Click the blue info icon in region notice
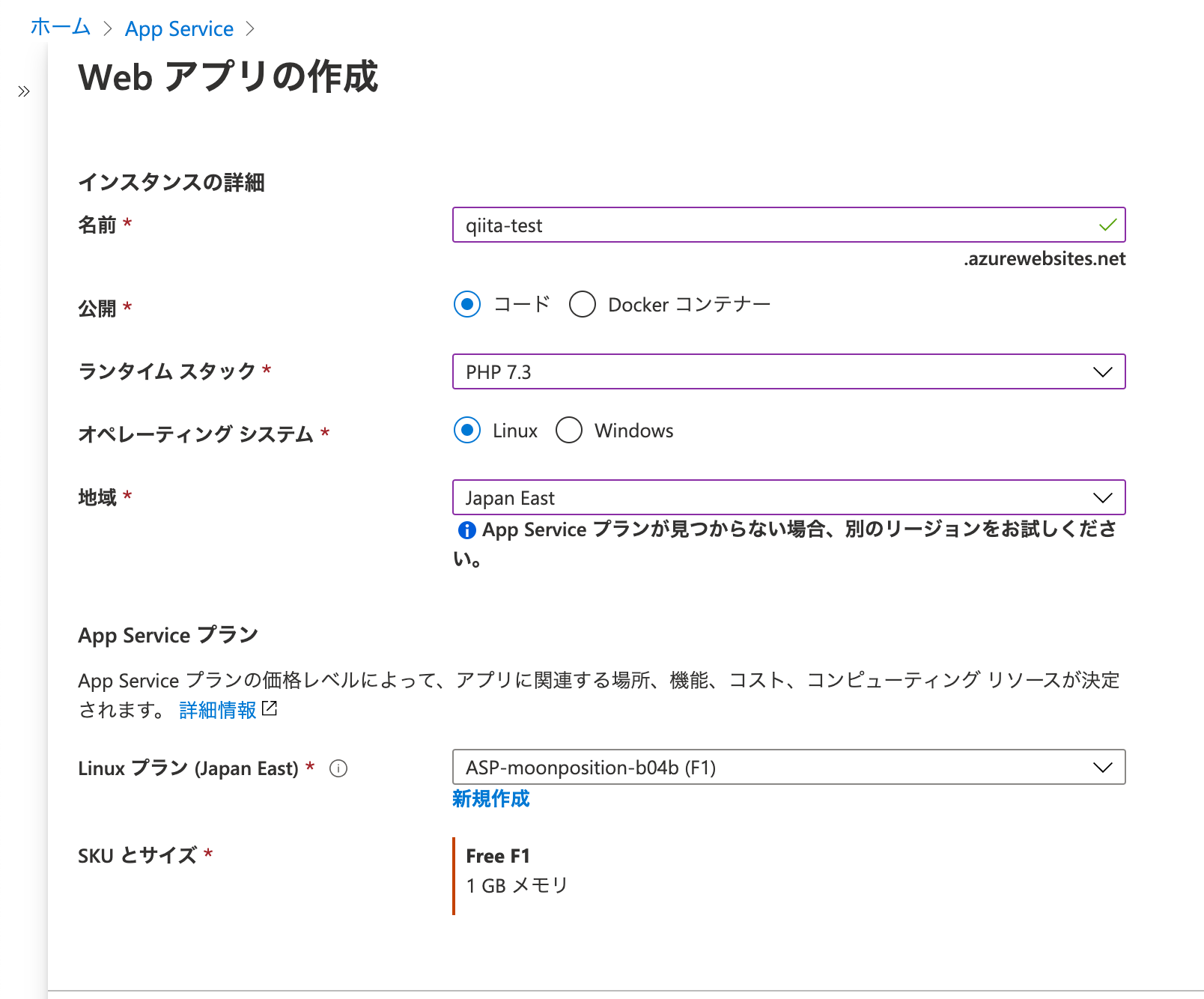 [x=466, y=530]
